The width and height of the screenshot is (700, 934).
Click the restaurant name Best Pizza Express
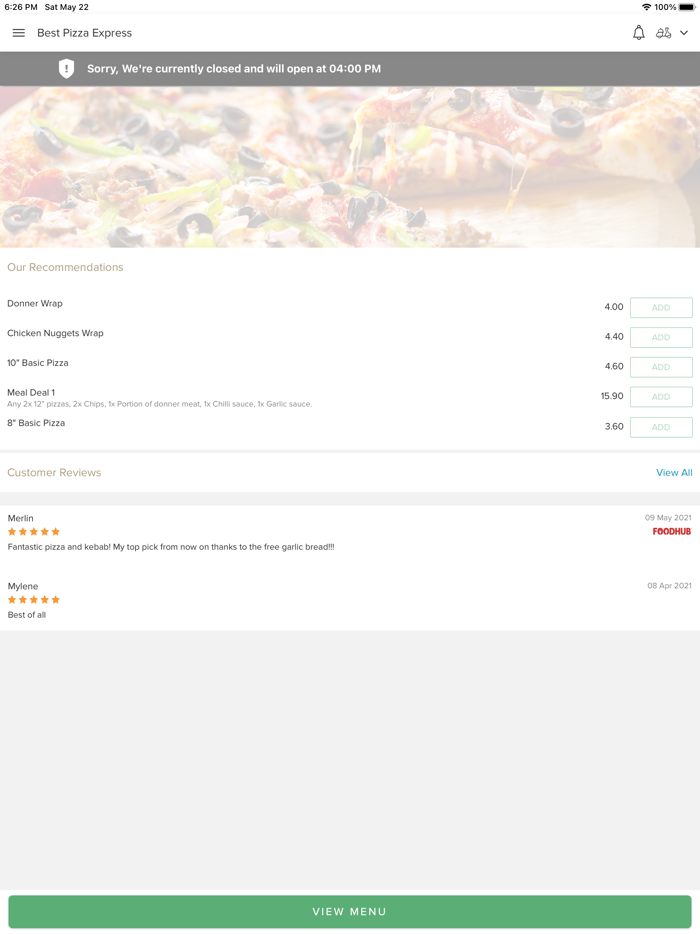[84, 33]
